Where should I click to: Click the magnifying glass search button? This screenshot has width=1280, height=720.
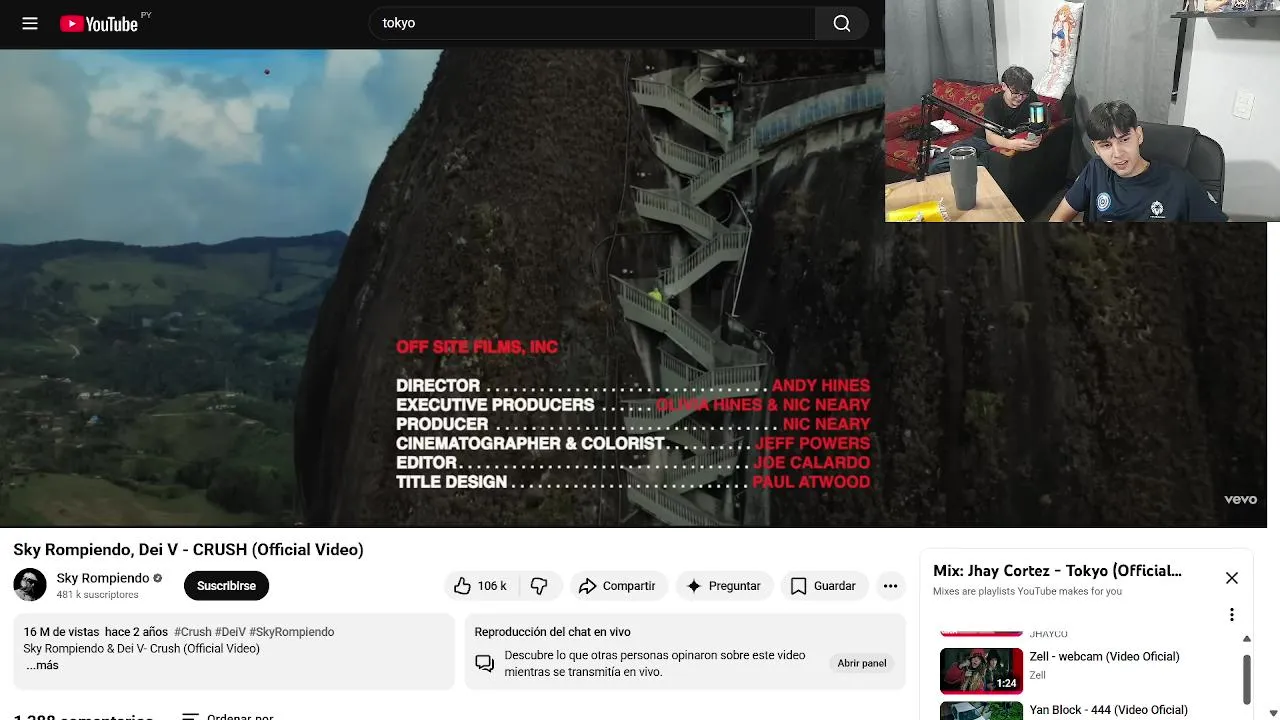pos(842,23)
